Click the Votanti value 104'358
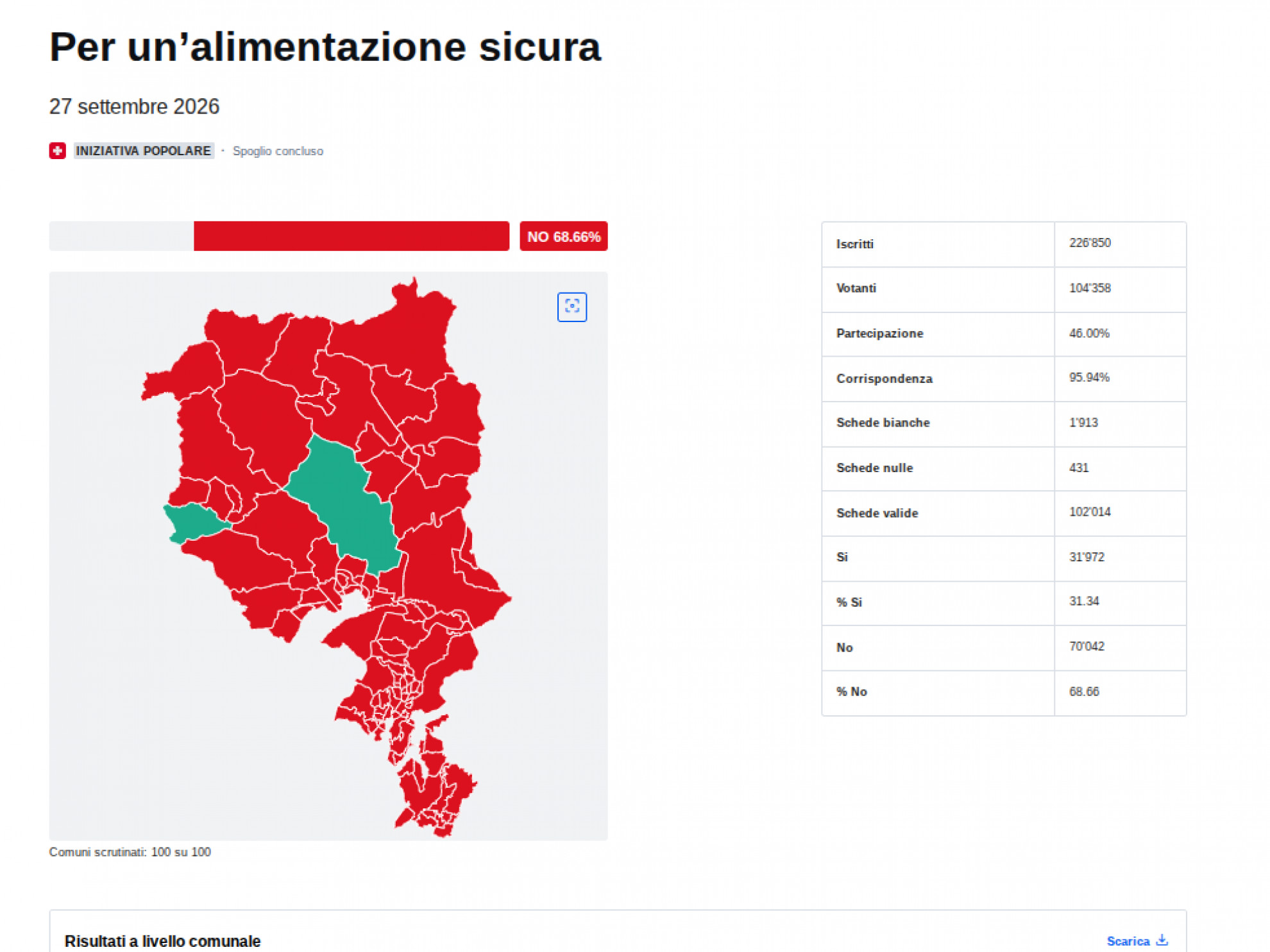Image resolution: width=1270 pixels, height=952 pixels. [x=1090, y=288]
